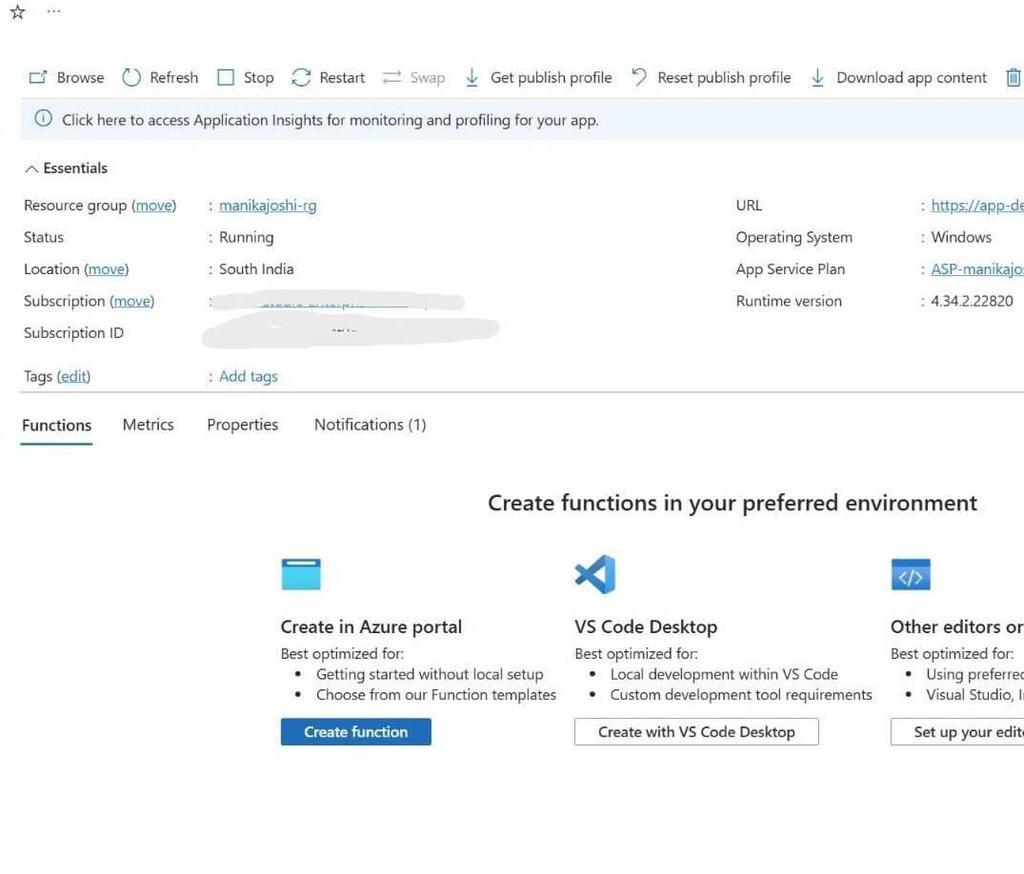The image size is (1024, 874).
Task: Click the Create function button
Action: 356,732
